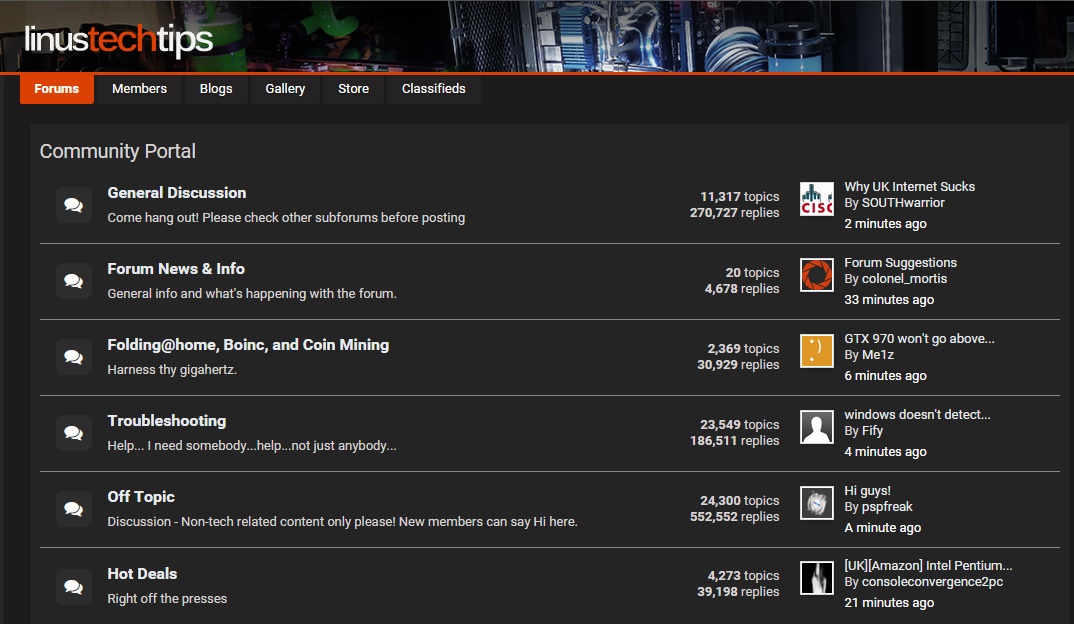Click the General Discussion chat bubble icon
The width and height of the screenshot is (1074, 624).
(x=74, y=205)
